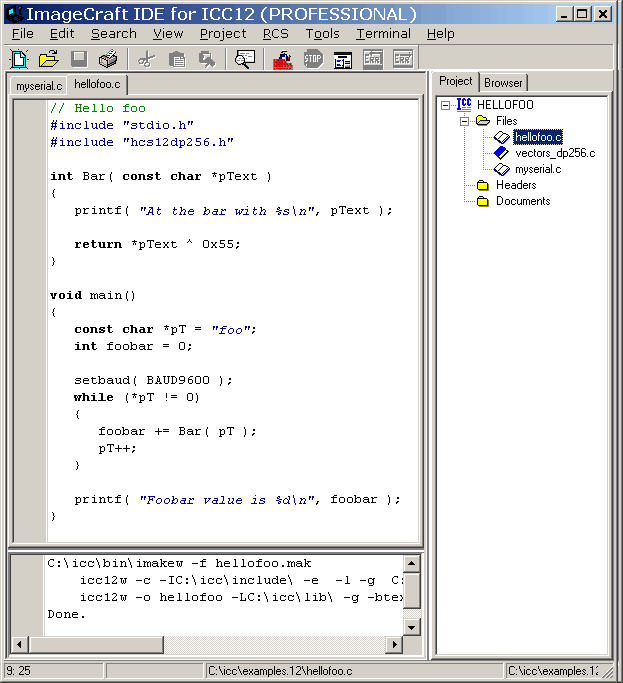This screenshot has width=623, height=683.
Task: Click the output pane vertical scrollbar thumb
Action: [411, 590]
